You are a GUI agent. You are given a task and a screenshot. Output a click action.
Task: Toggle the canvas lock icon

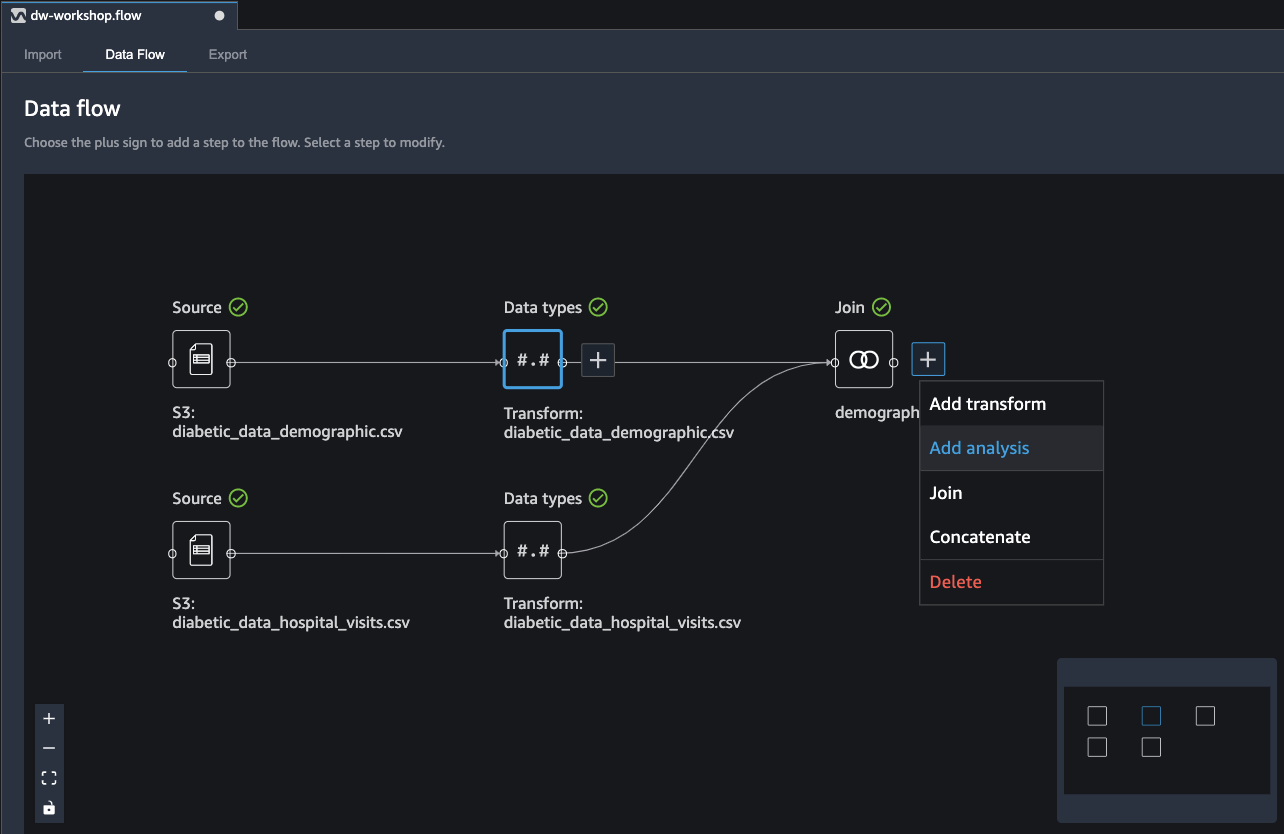49,808
